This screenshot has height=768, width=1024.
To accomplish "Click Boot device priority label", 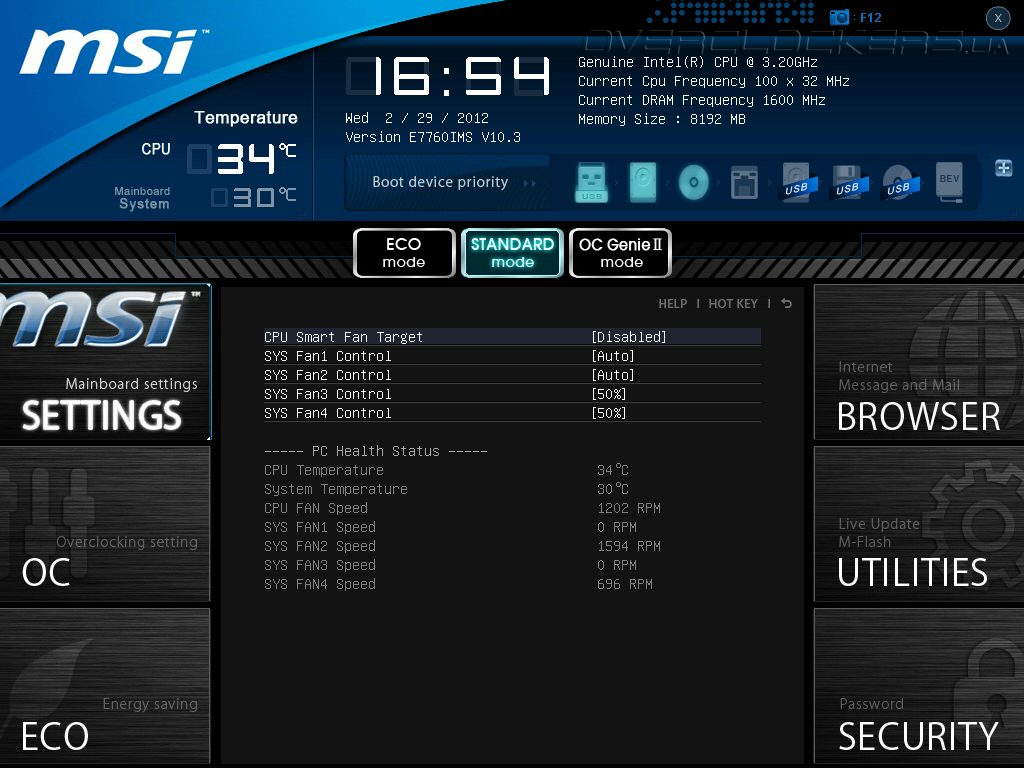I will click(x=440, y=182).
